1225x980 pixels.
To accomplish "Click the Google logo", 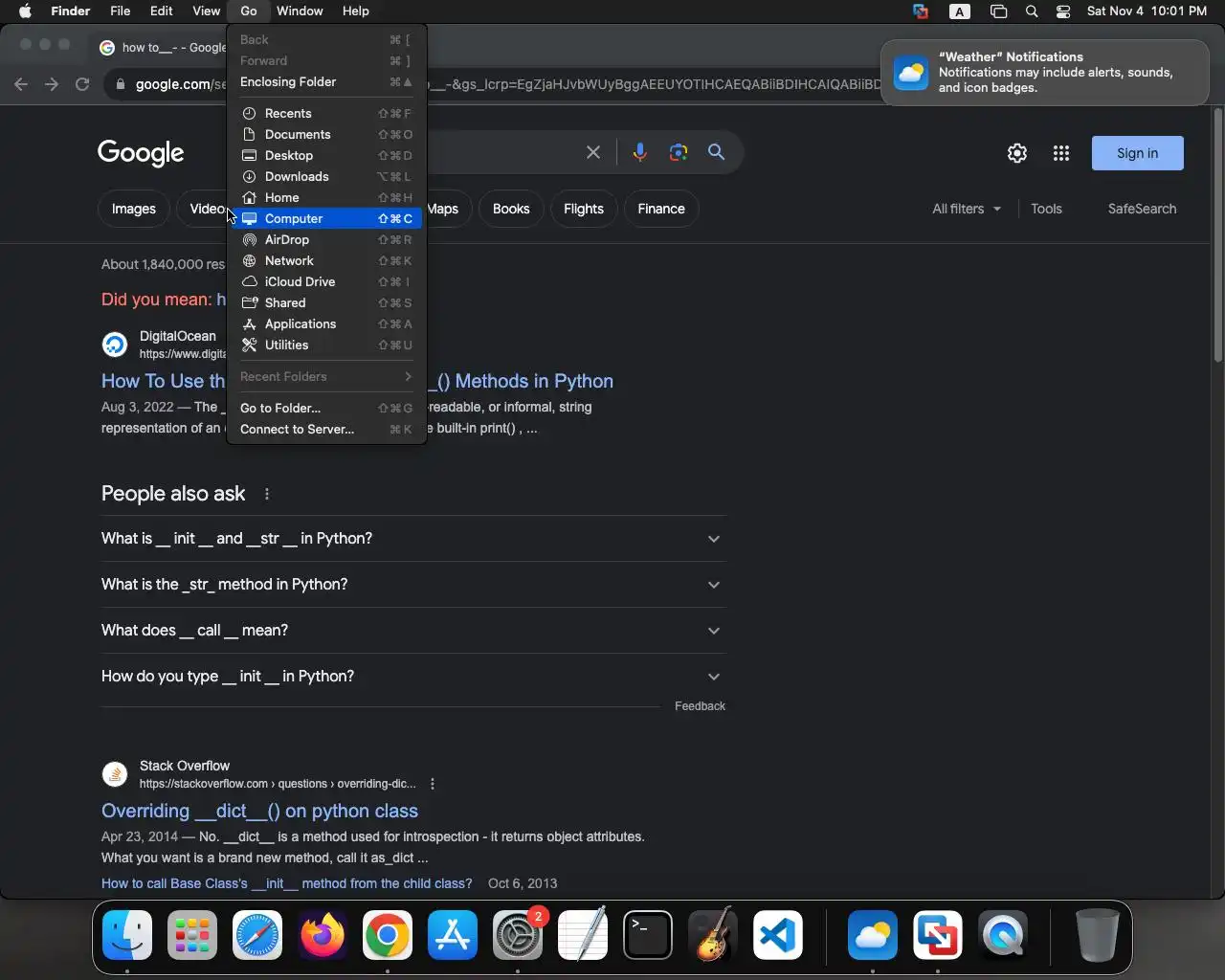I will (x=141, y=153).
